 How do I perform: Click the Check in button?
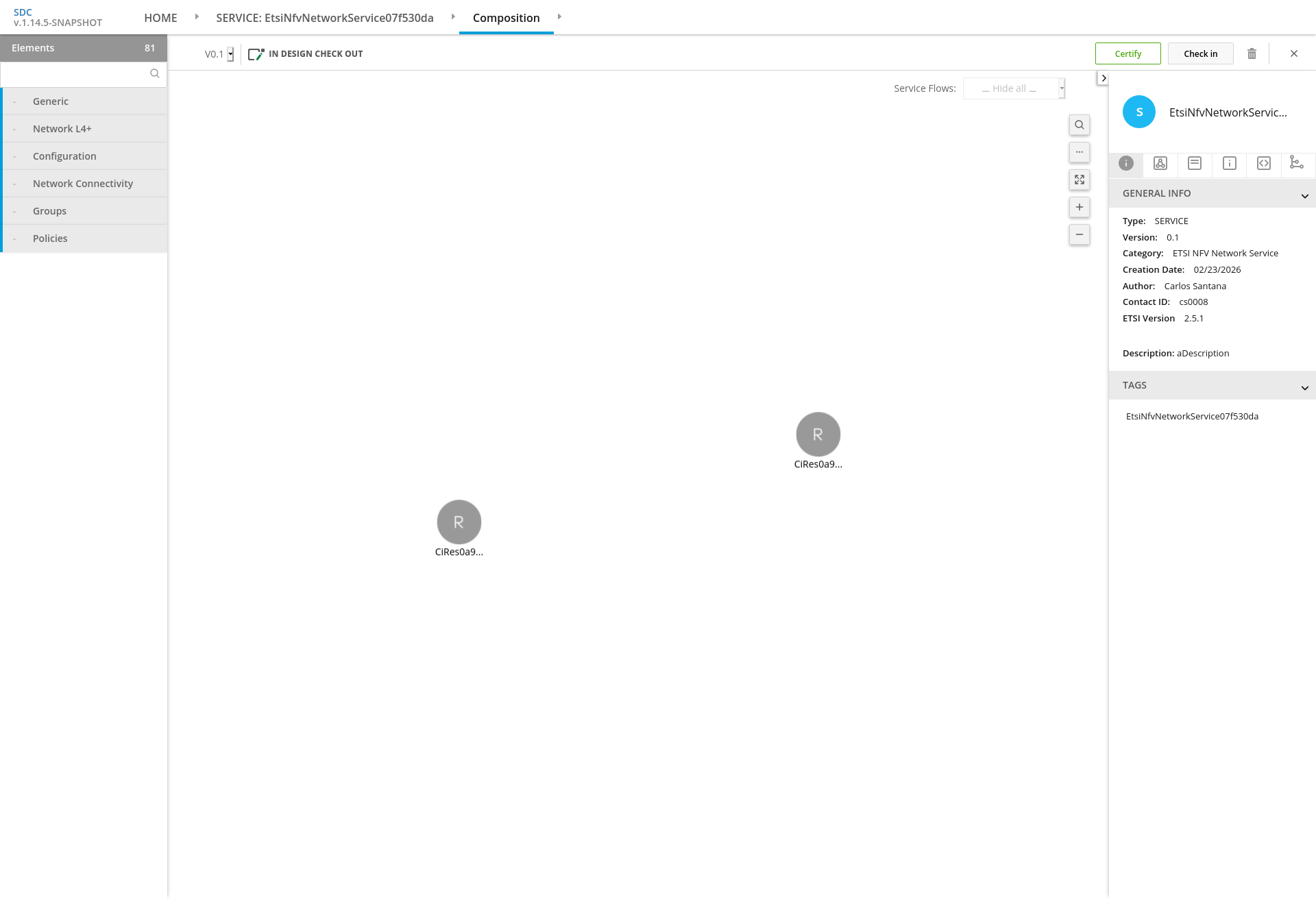tap(1200, 53)
